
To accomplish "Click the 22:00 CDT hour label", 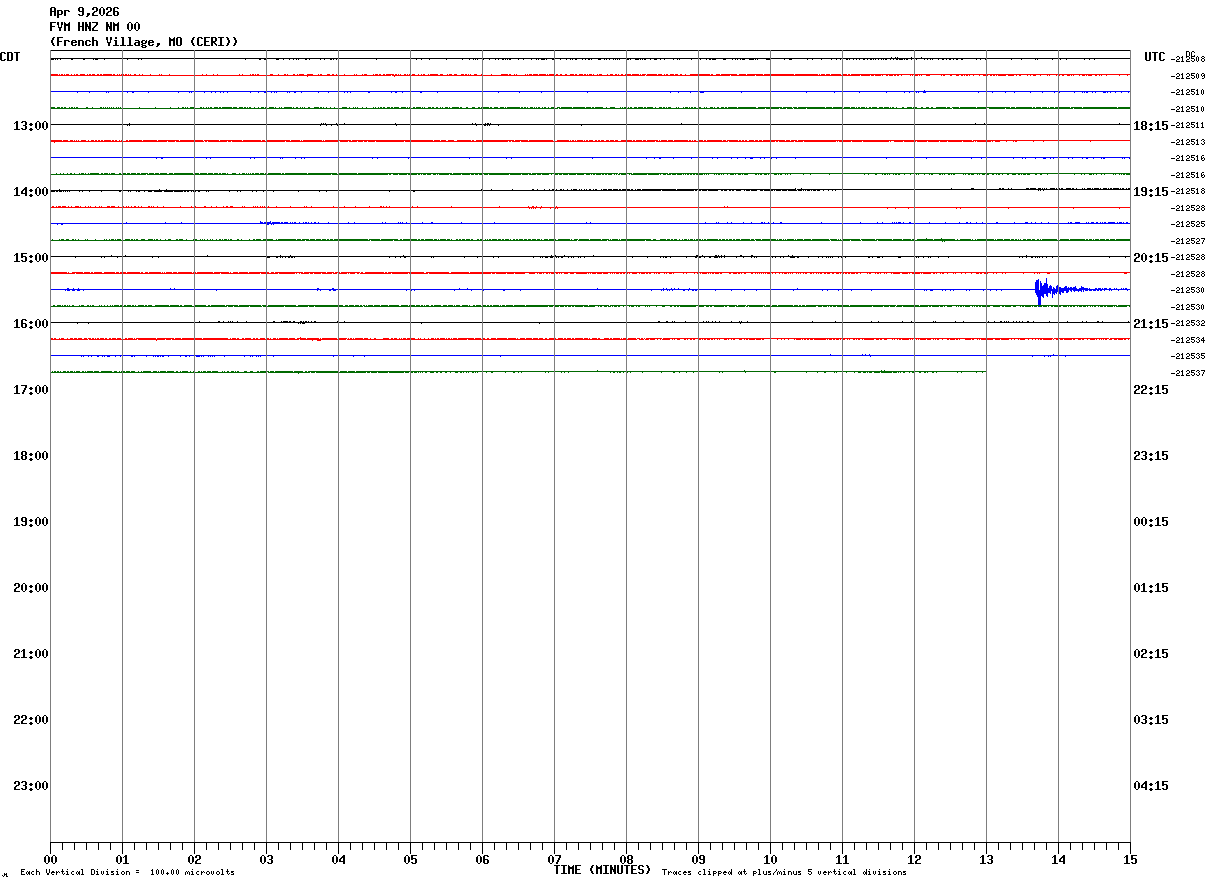I will [x=31, y=719].
